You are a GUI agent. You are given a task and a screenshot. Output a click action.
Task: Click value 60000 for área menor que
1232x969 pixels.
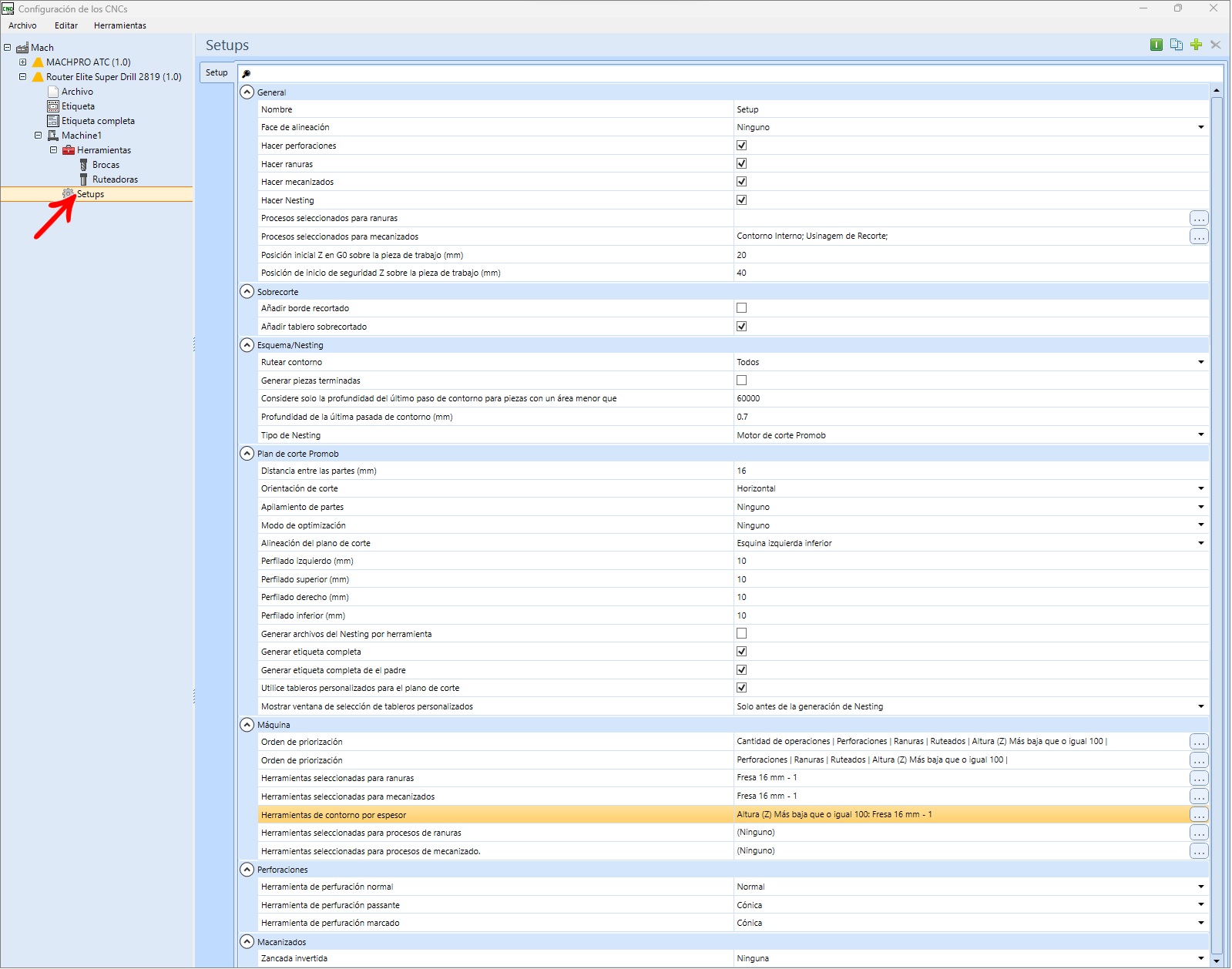coord(971,399)
